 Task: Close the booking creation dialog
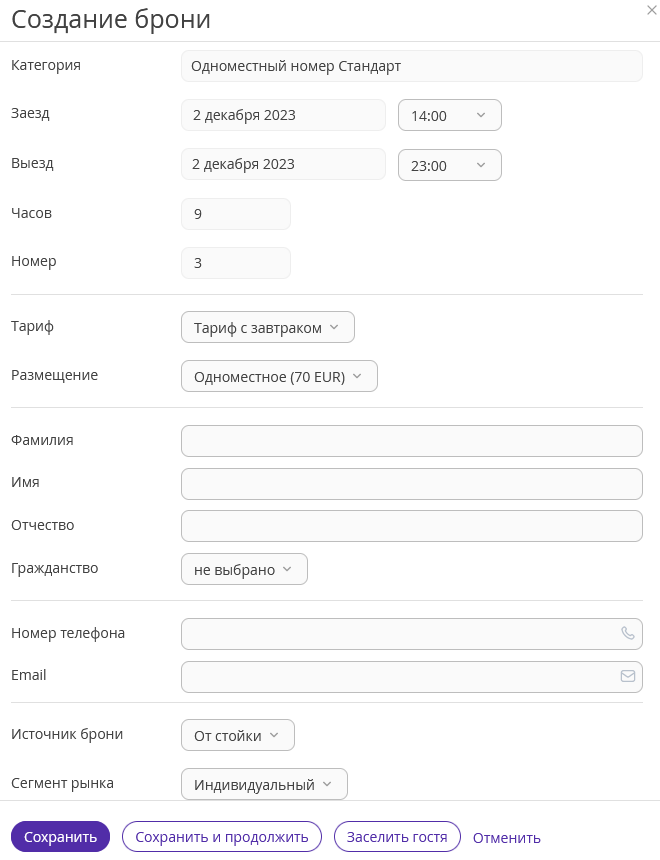[x=652, y=10]
